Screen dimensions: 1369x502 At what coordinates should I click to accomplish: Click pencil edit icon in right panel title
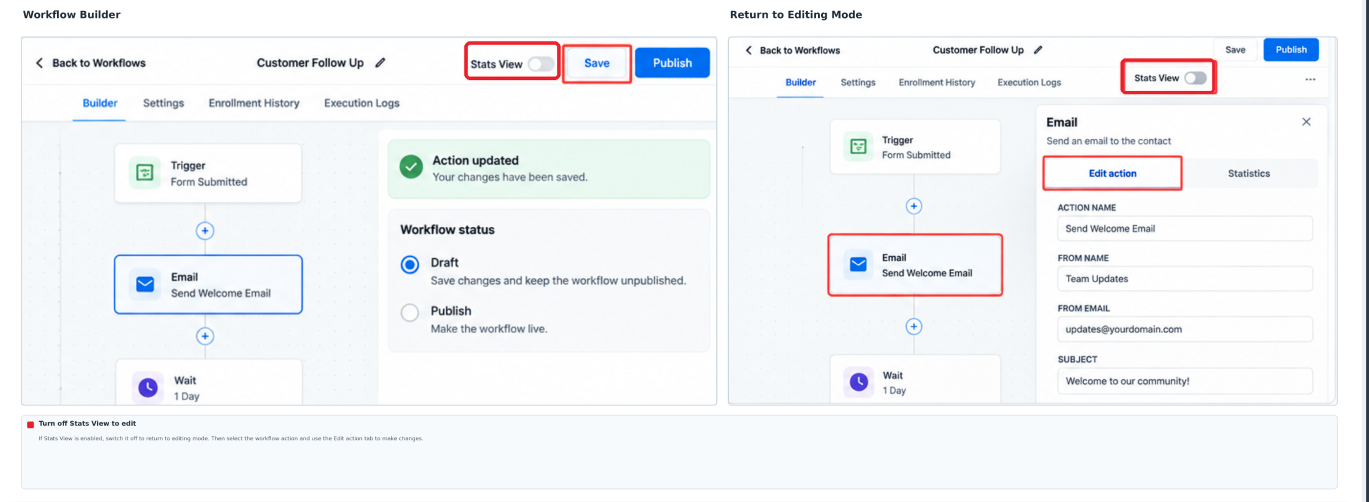pos(1038,50)
